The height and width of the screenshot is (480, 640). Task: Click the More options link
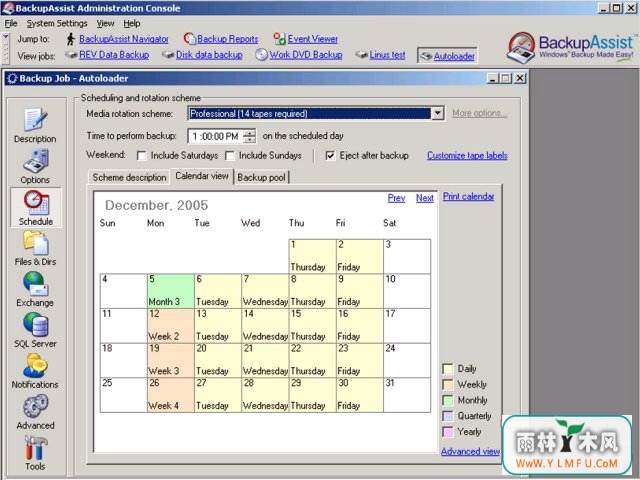point(480,113)
